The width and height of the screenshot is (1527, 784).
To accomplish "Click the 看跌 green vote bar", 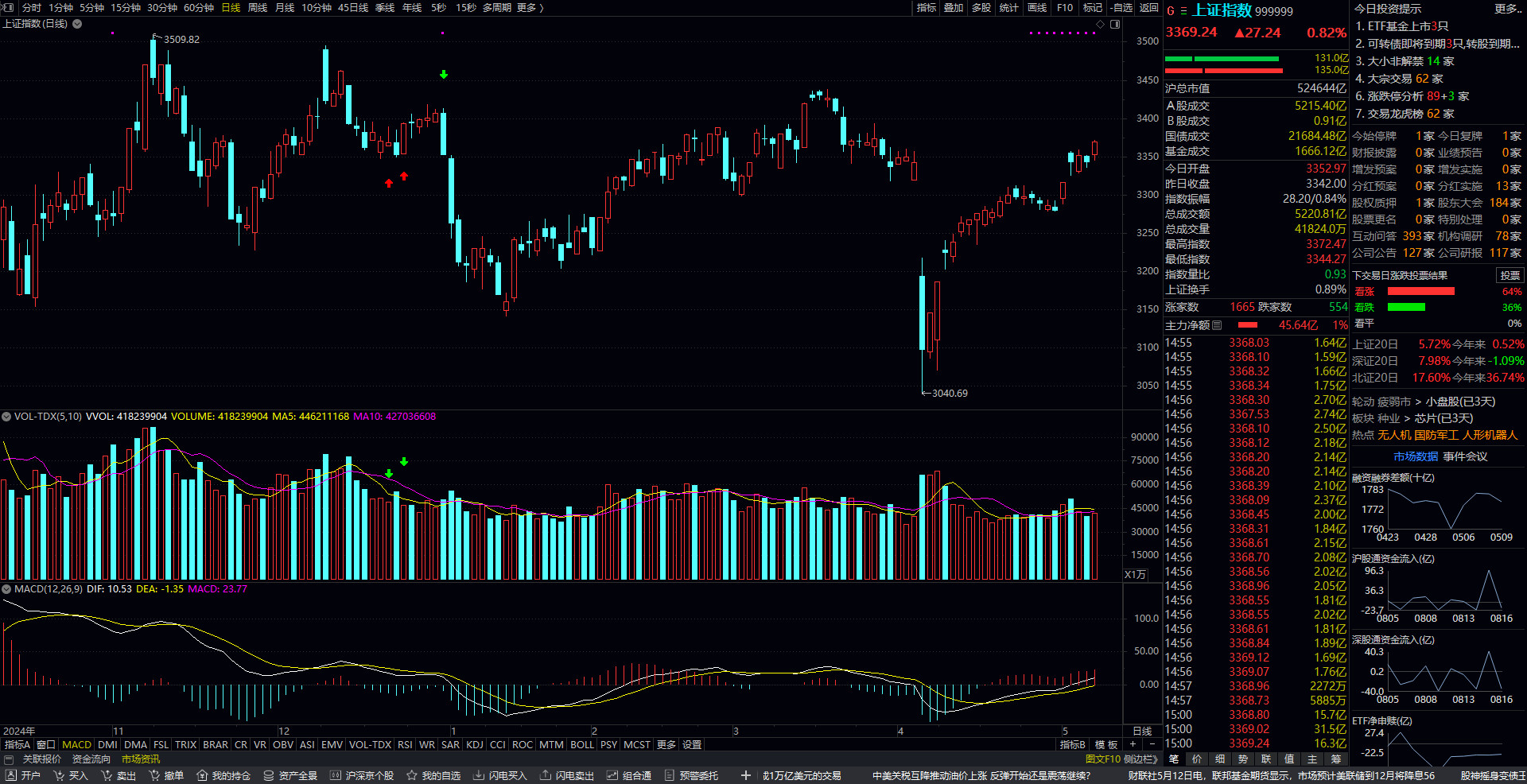I will [1406, 307].
